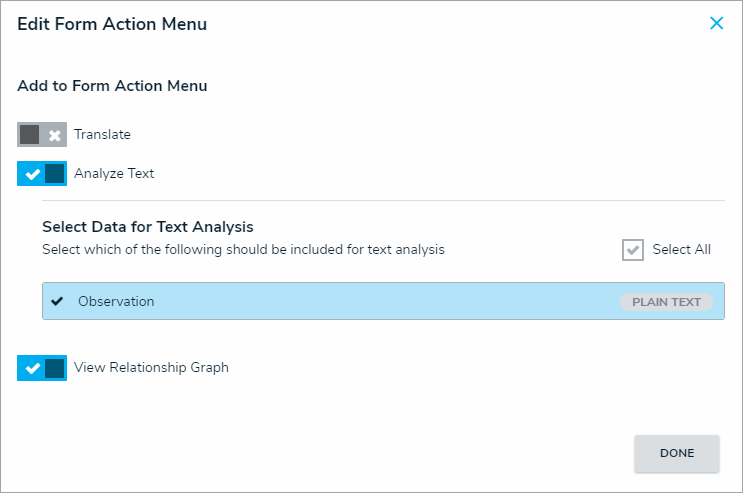Click the text analysis description sentence

(x=243, y=250)
